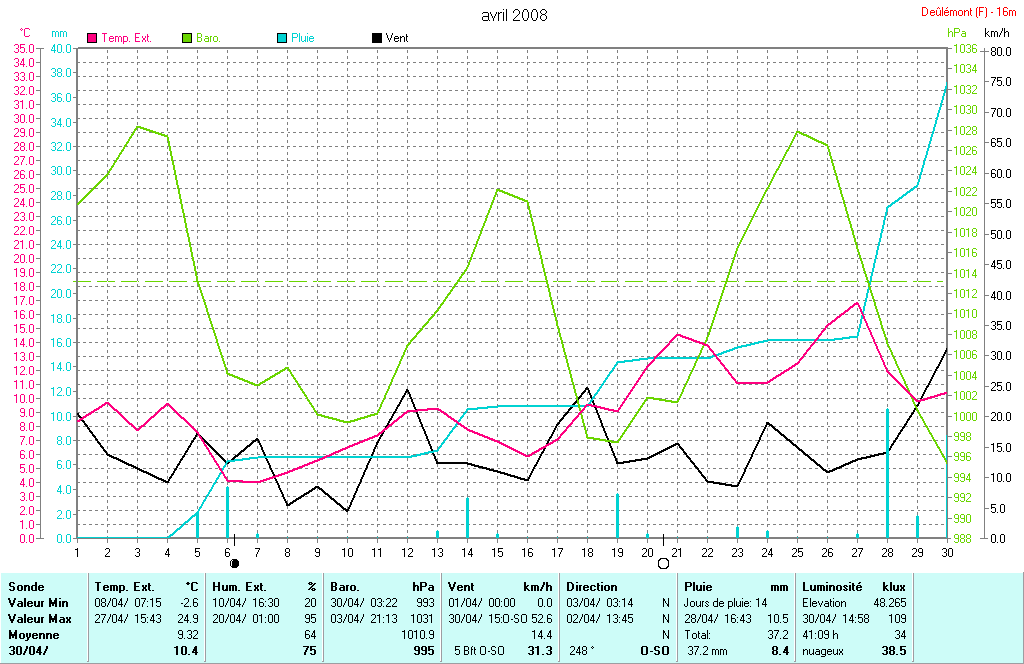Screen dimensions: 1024x664
Task: Click the full moon icon below day 20
Action: click(662, 564)
